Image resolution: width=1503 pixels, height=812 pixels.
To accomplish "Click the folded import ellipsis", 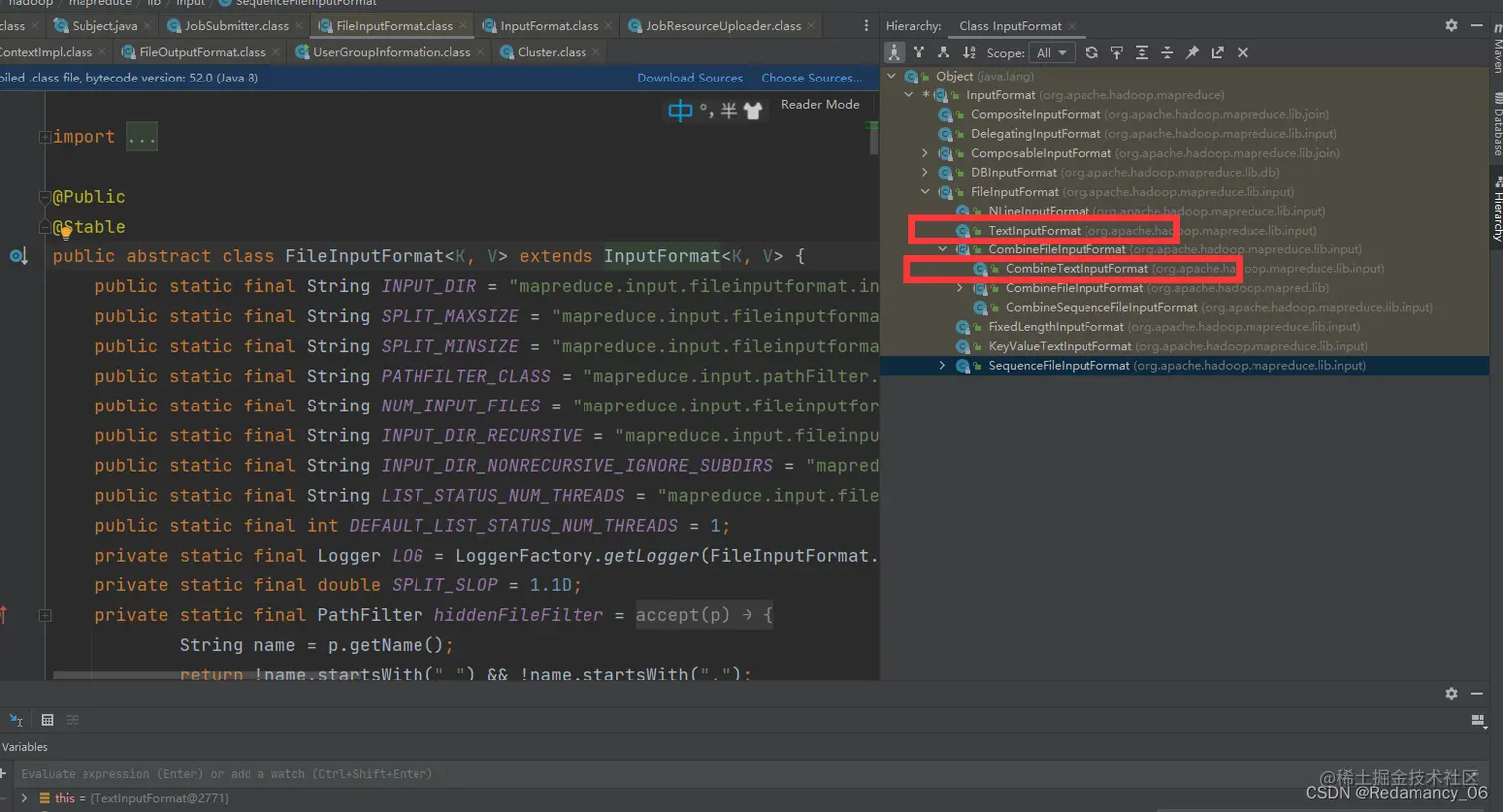I will point(142,137).
